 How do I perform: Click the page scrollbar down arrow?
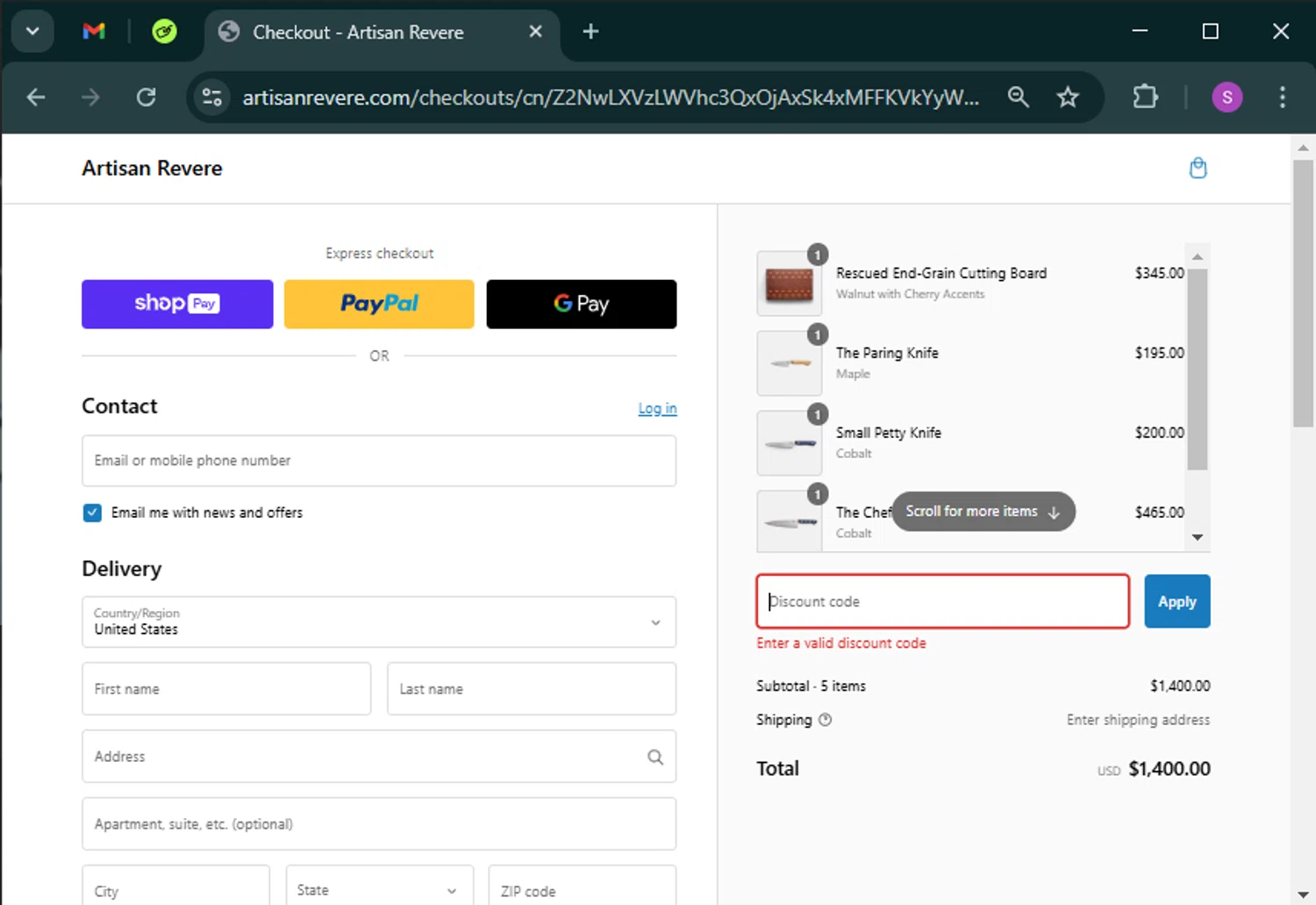coord(1303,894)
